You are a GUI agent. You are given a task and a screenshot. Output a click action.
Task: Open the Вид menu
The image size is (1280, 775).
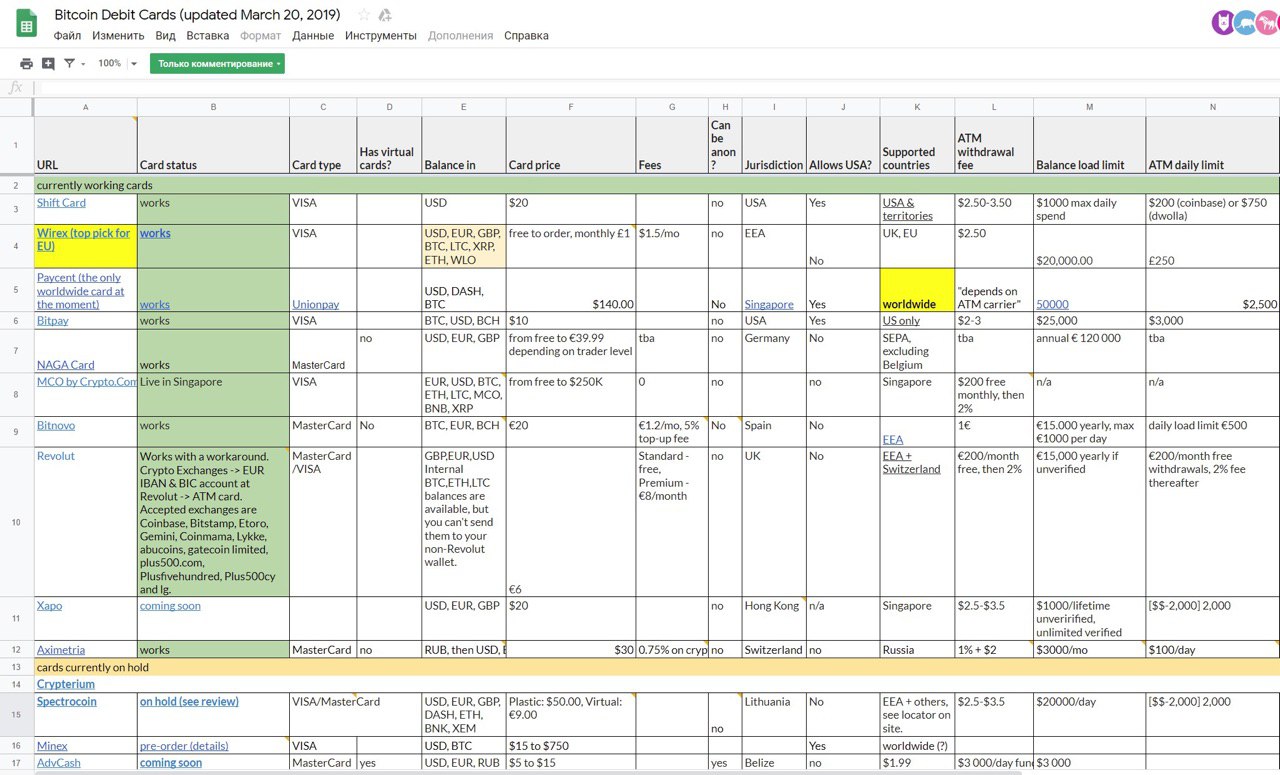click(165, 35)
